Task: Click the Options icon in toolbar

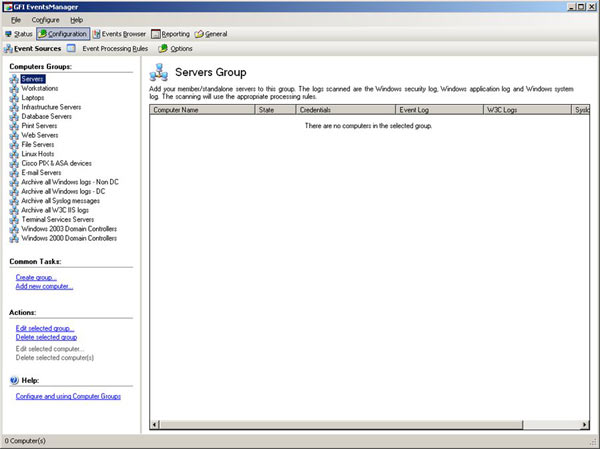Action: pos(163,48)
